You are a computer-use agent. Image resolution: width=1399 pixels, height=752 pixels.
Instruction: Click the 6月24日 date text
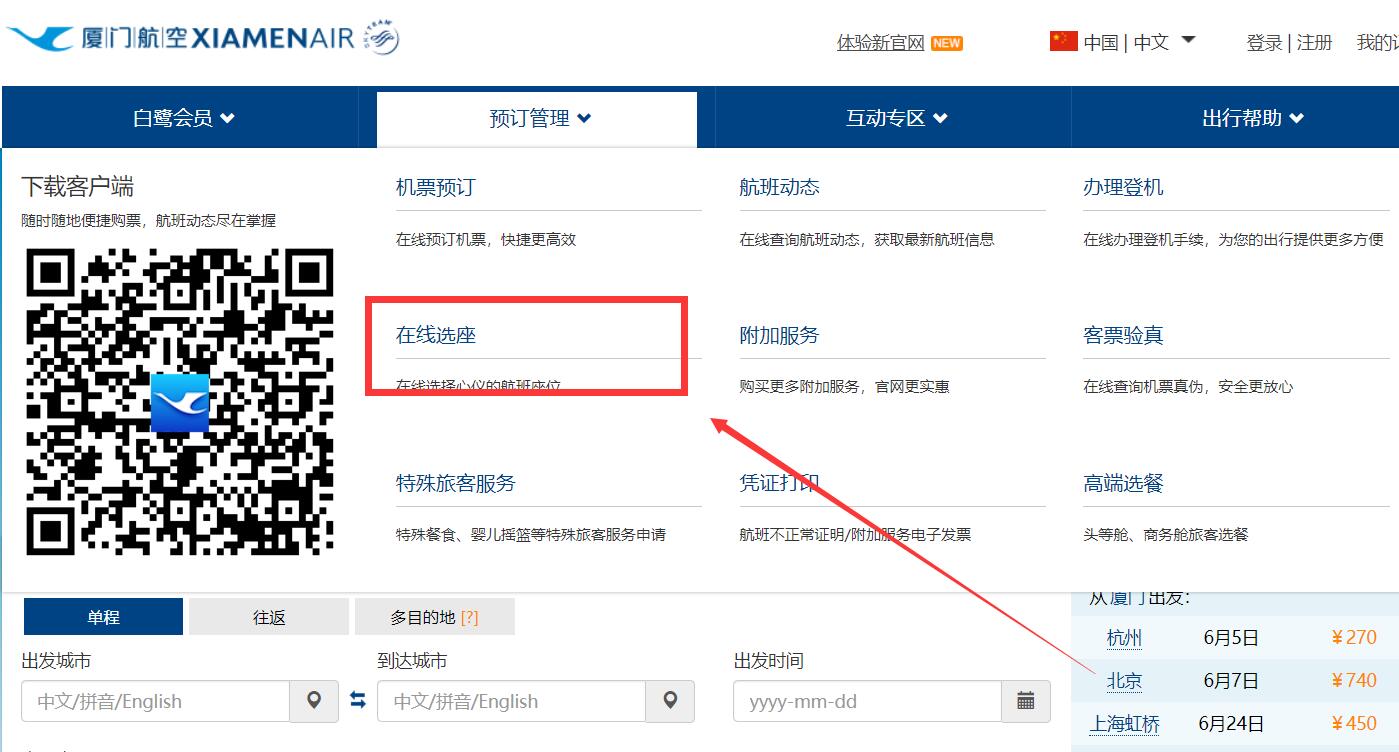tap(1231, 724)
